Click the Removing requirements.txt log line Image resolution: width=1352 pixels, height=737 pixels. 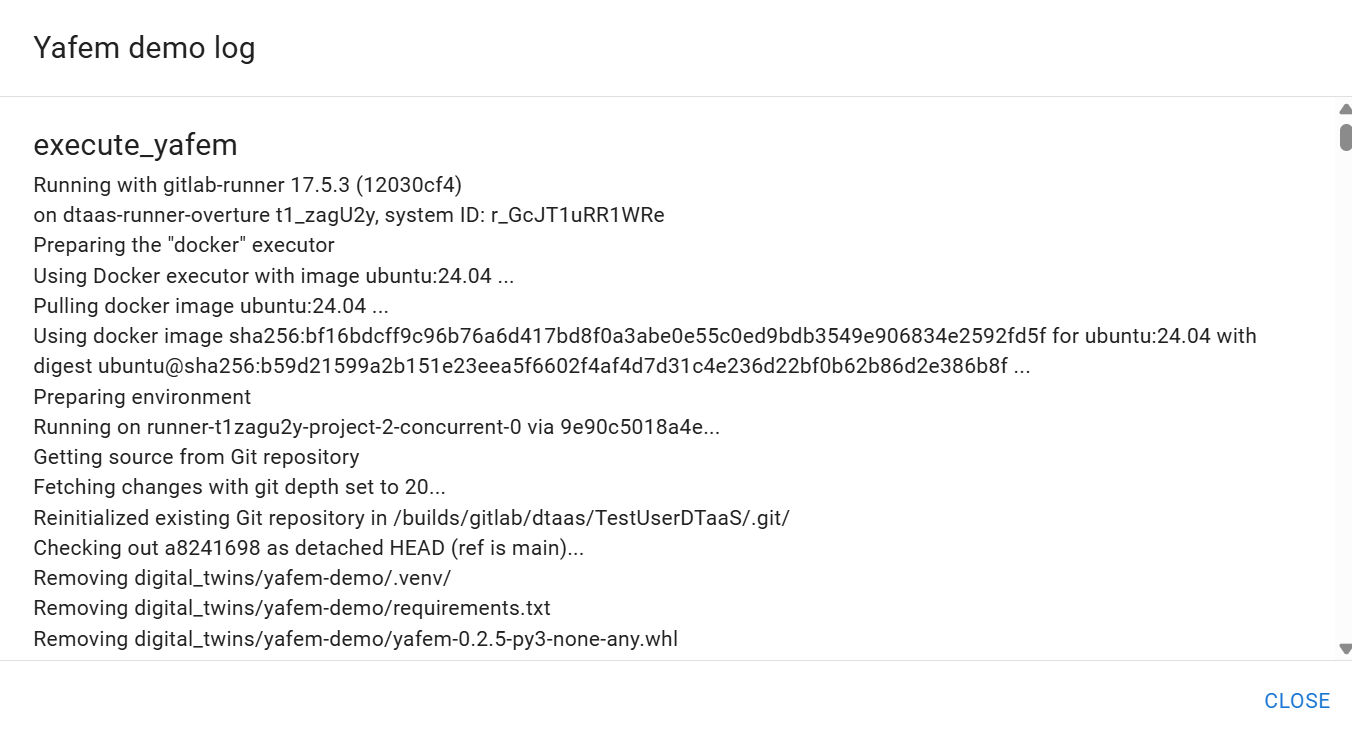pos(293,608)
